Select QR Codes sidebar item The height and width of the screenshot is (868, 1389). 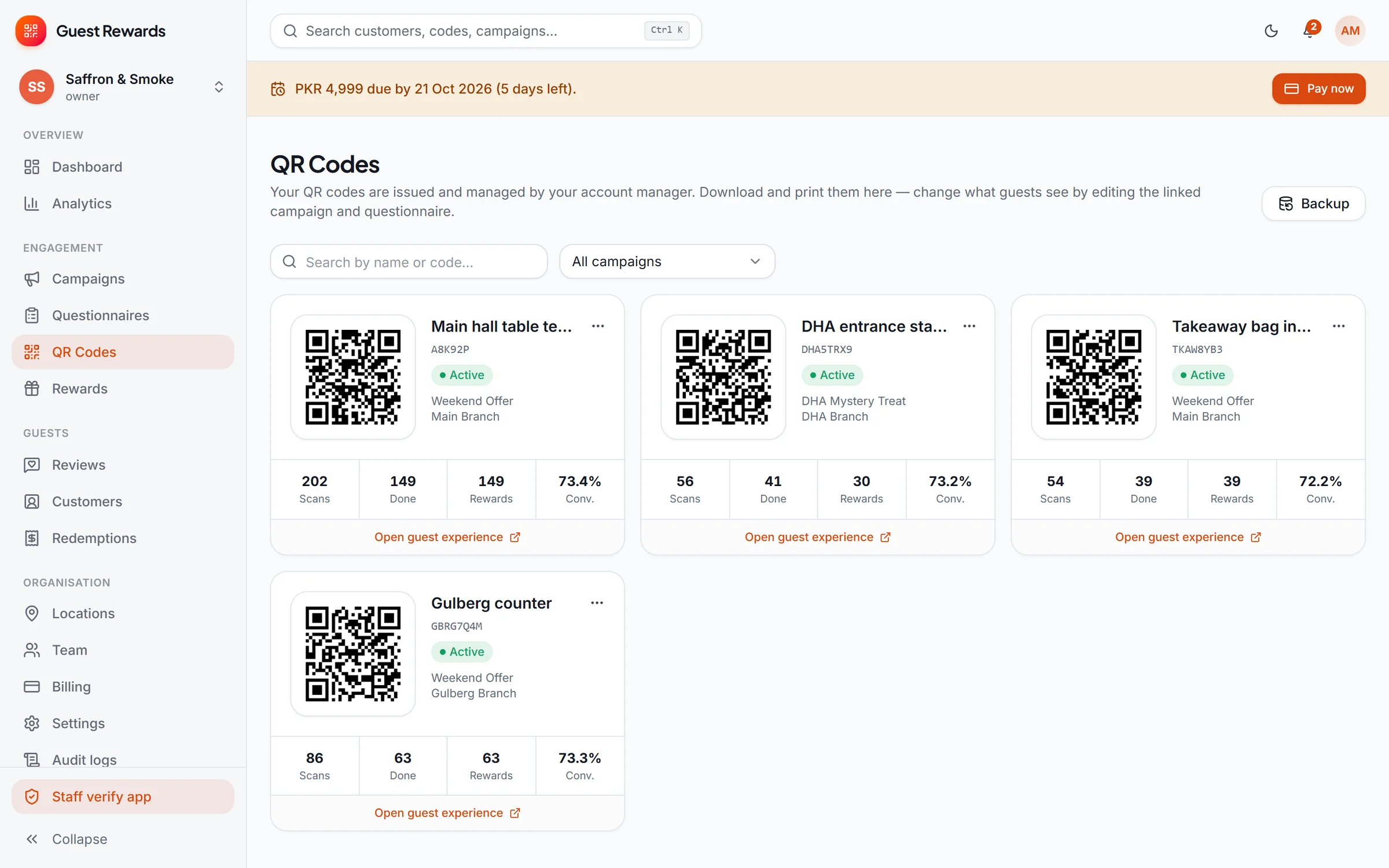click(123, 352)
